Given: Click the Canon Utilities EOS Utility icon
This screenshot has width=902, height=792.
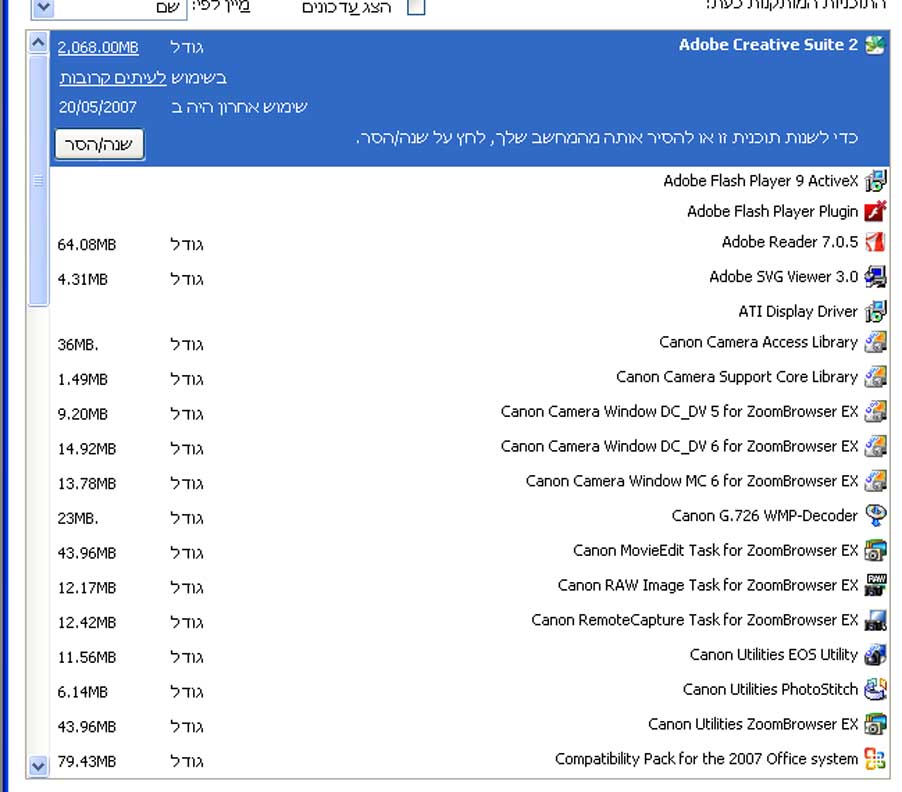Looking at the screenshot, I should (x=876, y=655).
